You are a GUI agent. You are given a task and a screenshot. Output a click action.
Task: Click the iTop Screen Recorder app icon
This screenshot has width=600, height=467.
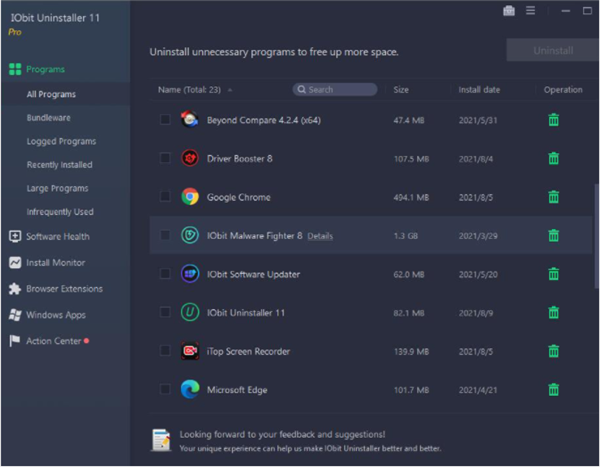[190, 351]
